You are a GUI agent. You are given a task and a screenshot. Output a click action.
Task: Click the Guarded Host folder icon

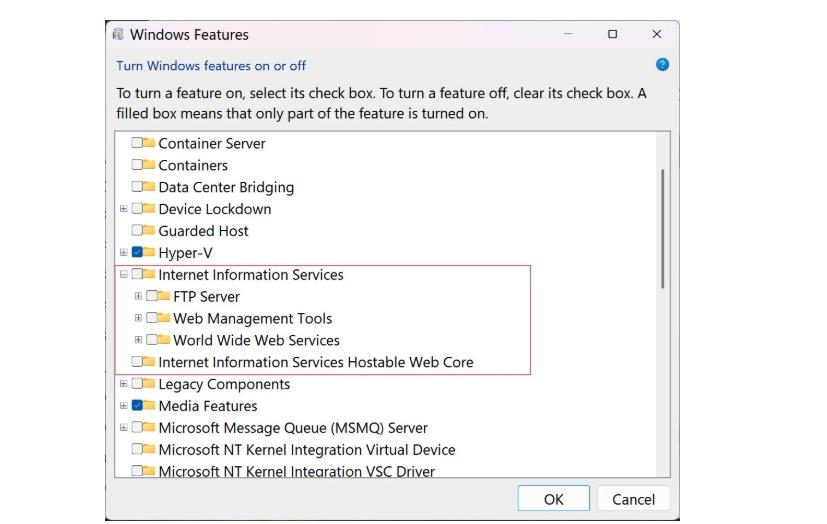149,230
